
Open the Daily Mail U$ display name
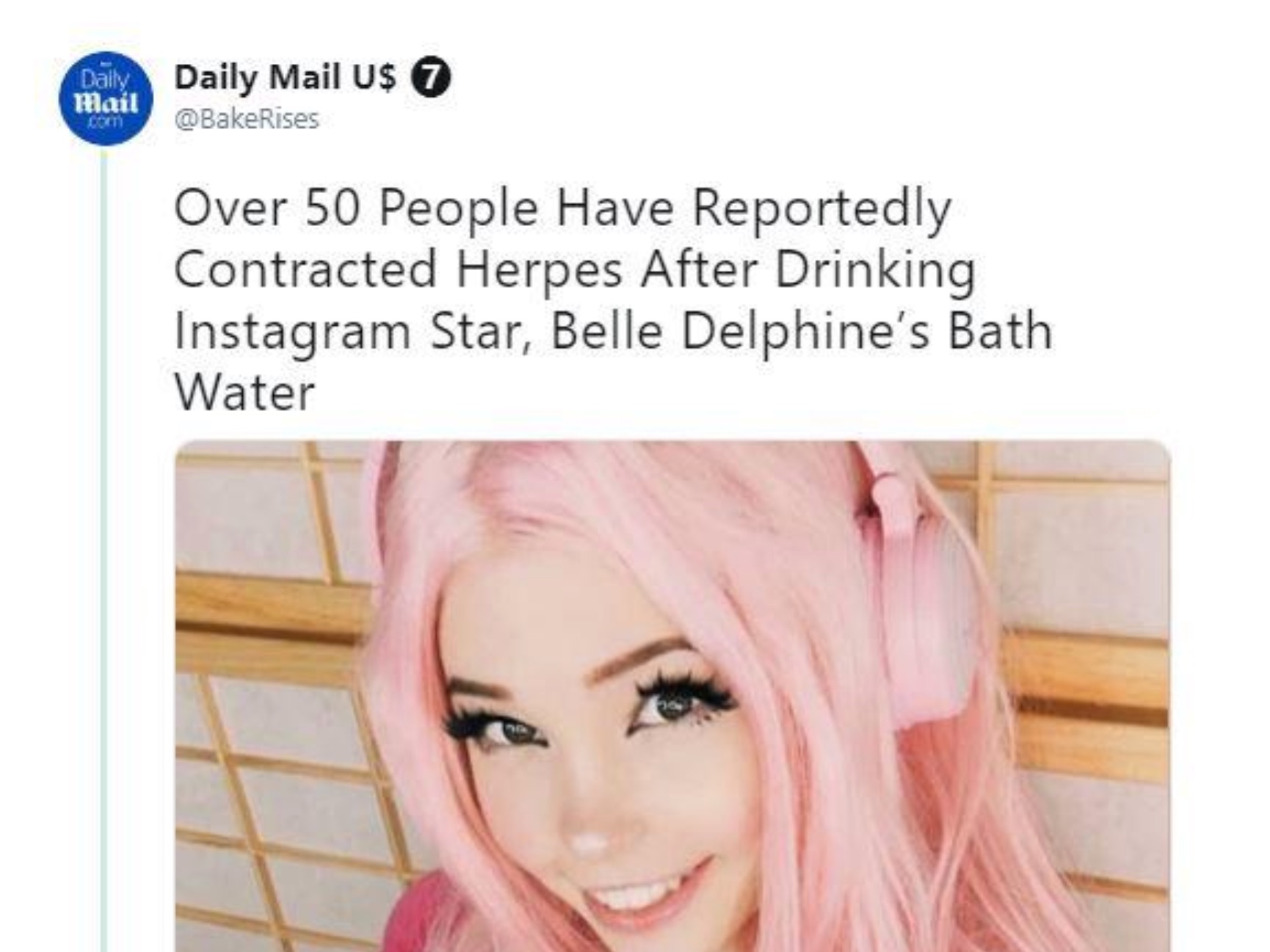coord(285,77)
